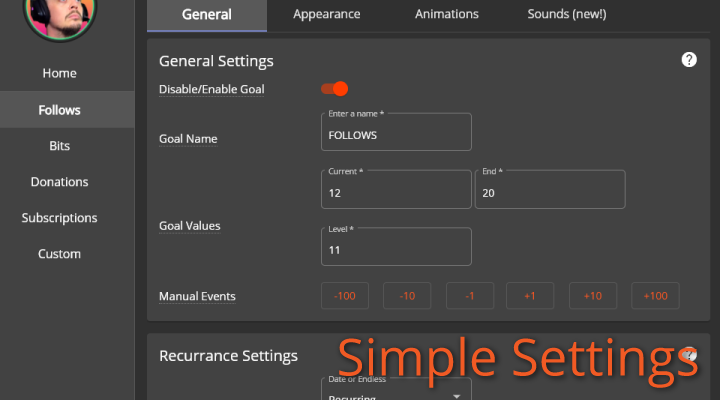
Task: Switch to the Appearance tab
Action: click(327, 15)
